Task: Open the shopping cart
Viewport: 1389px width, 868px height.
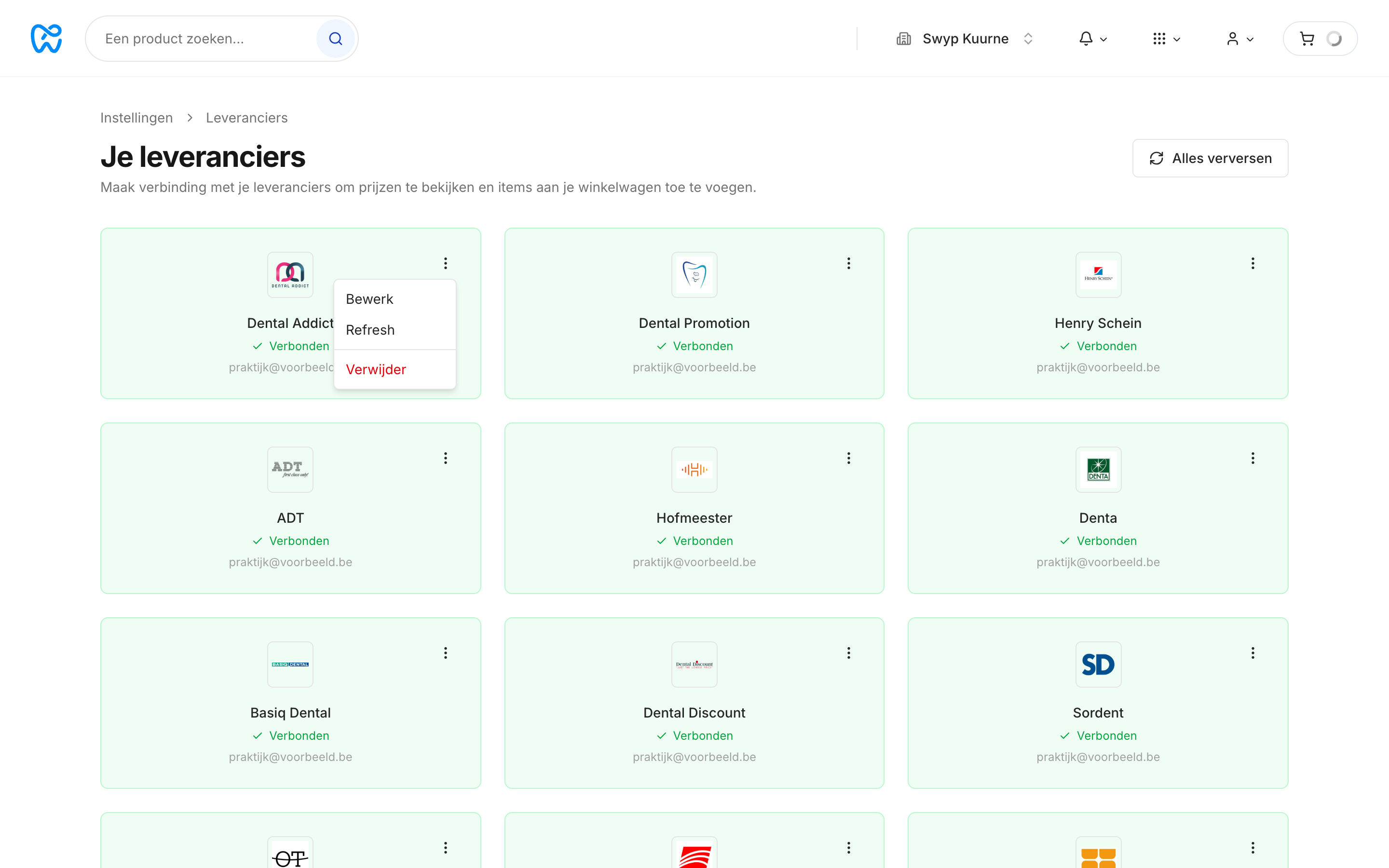Action: click(1320, 39)
